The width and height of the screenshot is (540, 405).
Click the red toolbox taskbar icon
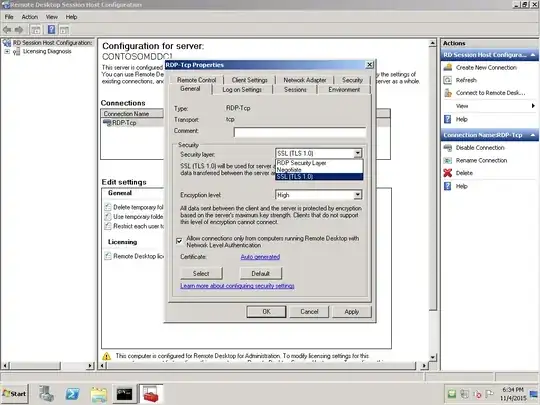(x=151, y=394)
